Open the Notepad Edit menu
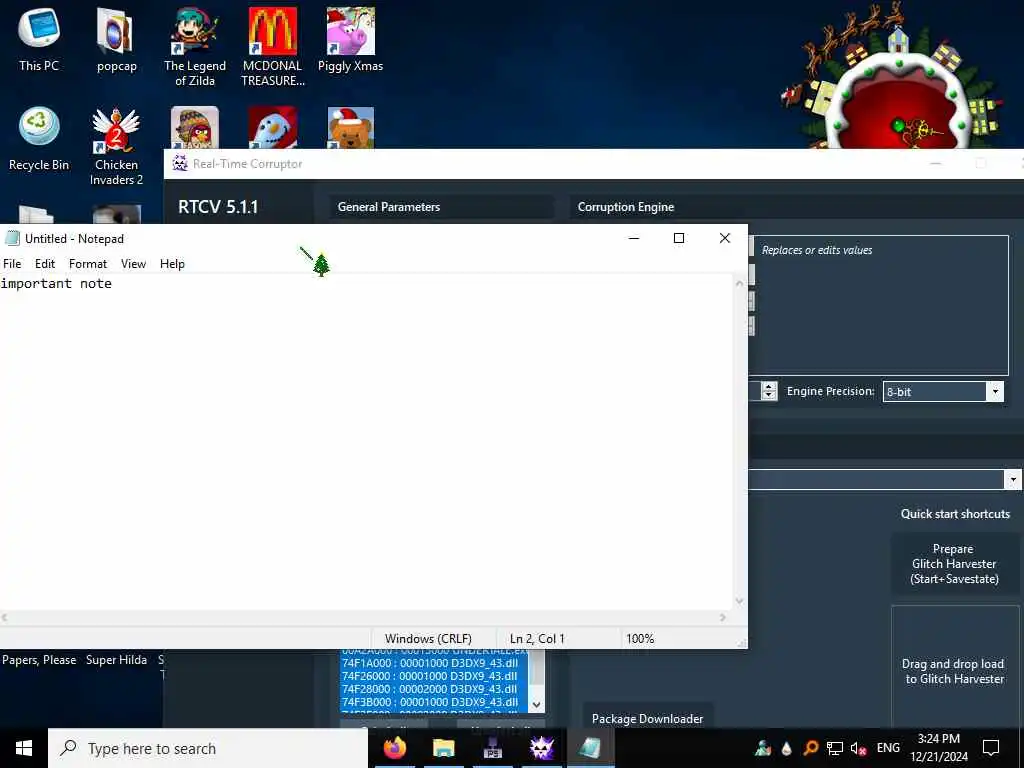 tap(45, 264)
